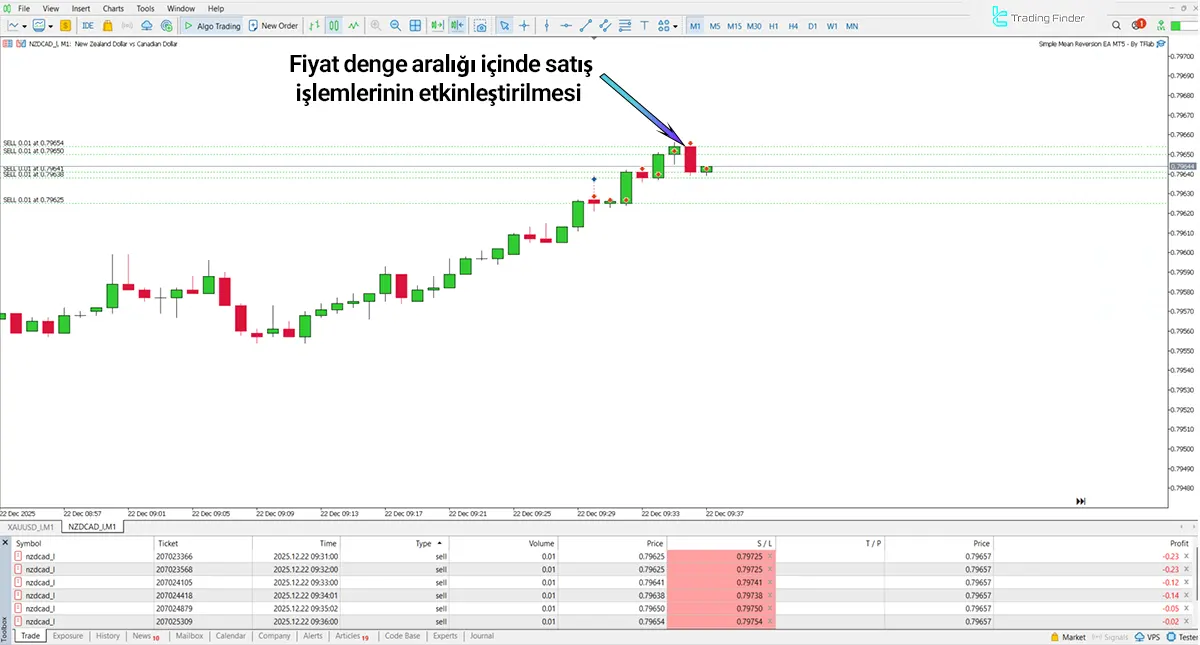The image size is (1200, 645).
Task: Toggle Algo Trading off
Action: pyautogui.click(x=210, y=25)
